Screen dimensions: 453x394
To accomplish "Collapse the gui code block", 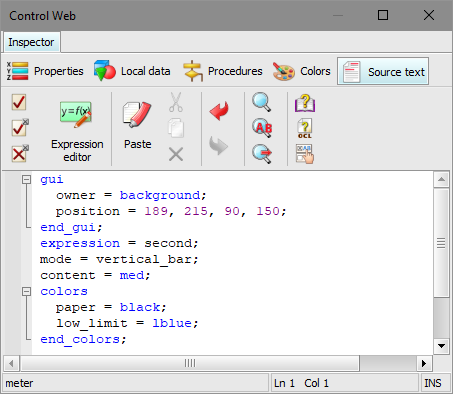I will 26,180.
